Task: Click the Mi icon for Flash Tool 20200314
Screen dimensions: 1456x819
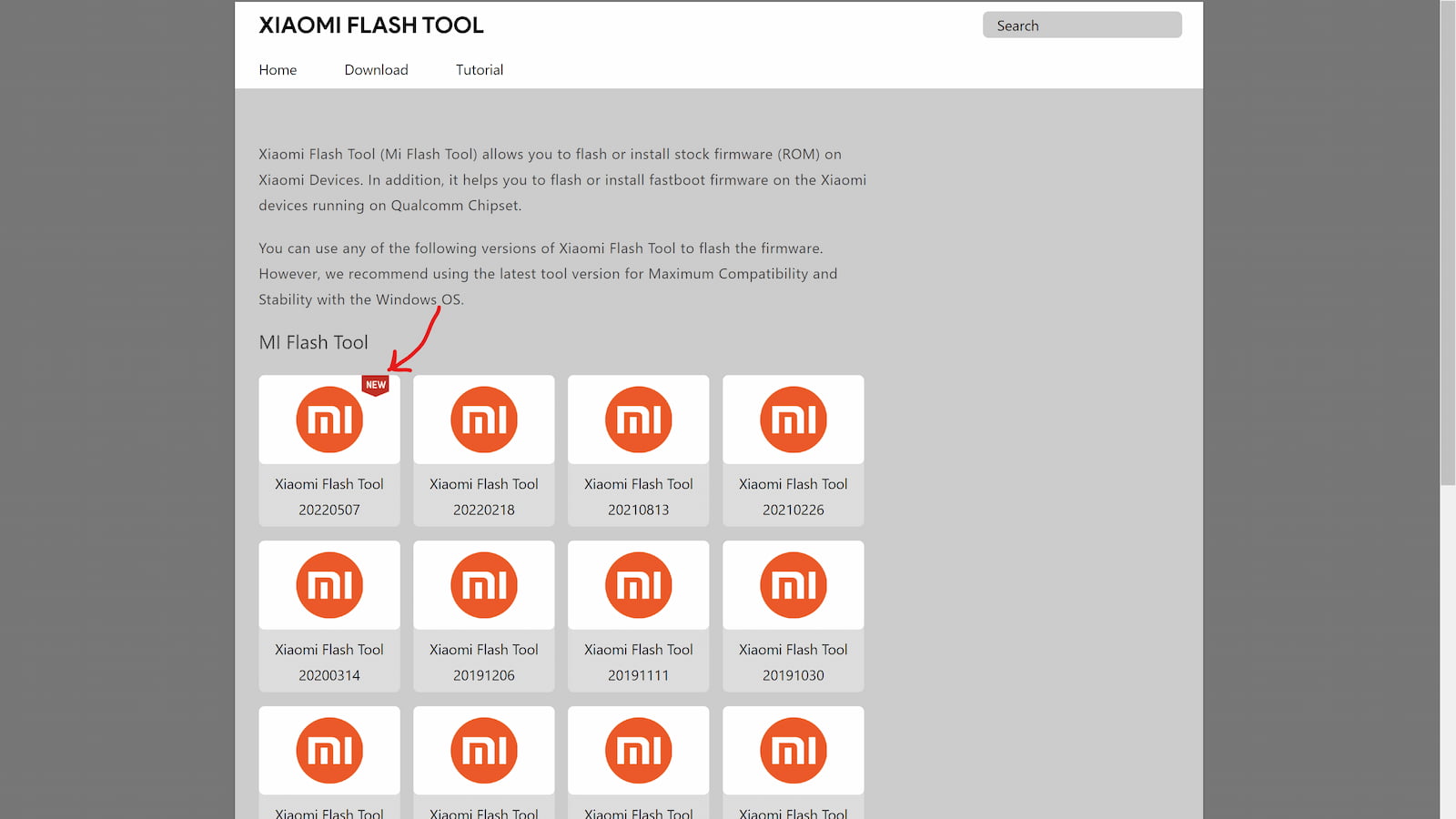Action: (329, 585)
